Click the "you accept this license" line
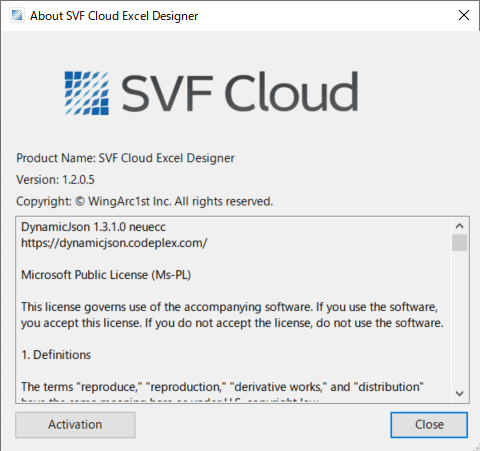The image size is (480, 451). click(x=232, y=323)
